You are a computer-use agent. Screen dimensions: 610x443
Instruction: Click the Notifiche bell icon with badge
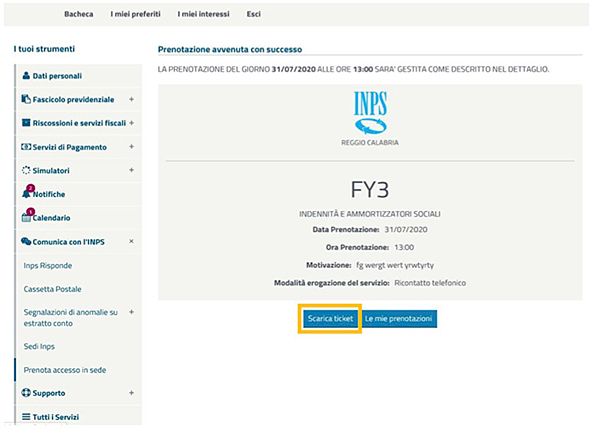pyautogui.click(x=27, y=192)
